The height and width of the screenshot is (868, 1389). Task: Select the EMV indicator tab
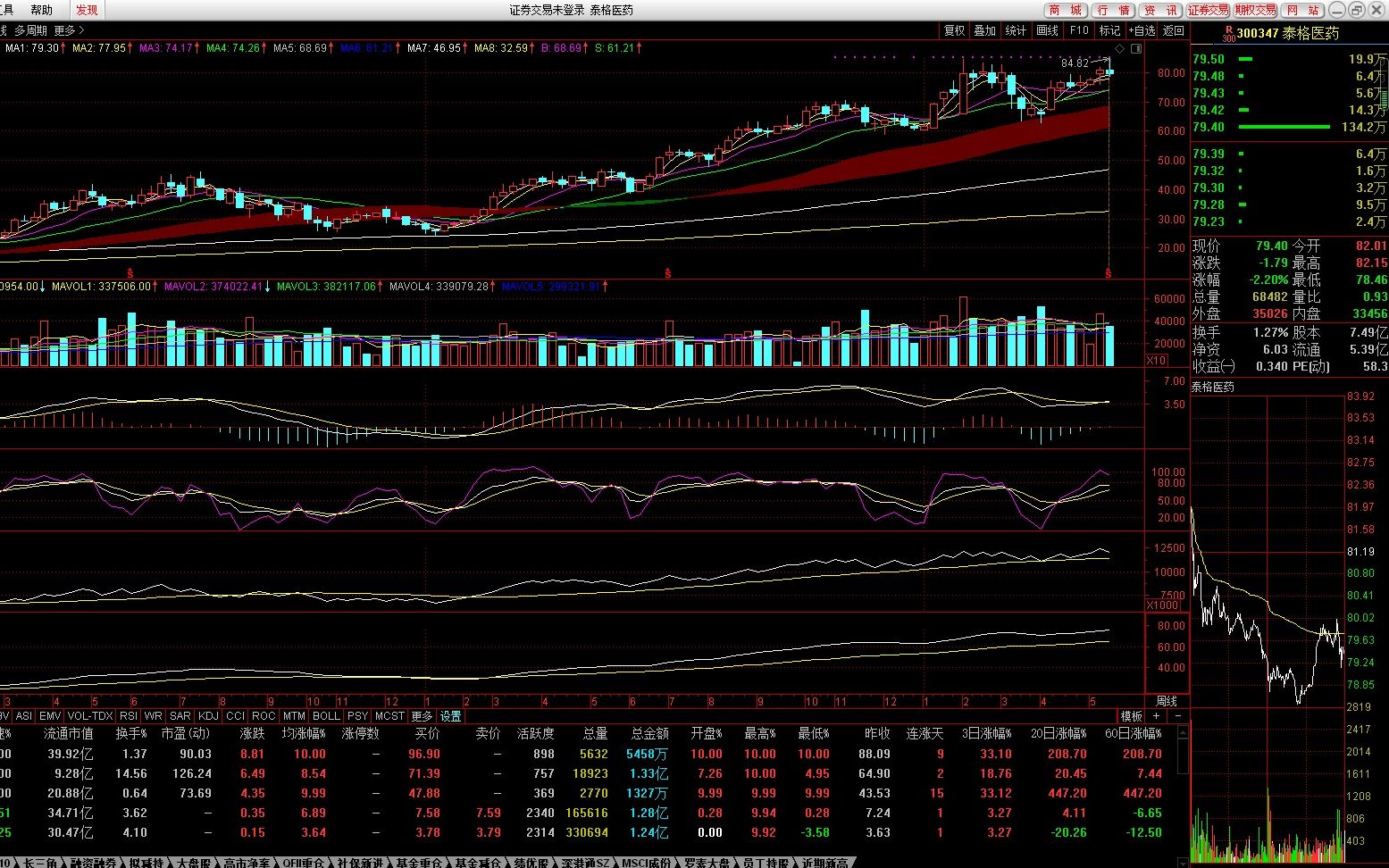point(50,716)
